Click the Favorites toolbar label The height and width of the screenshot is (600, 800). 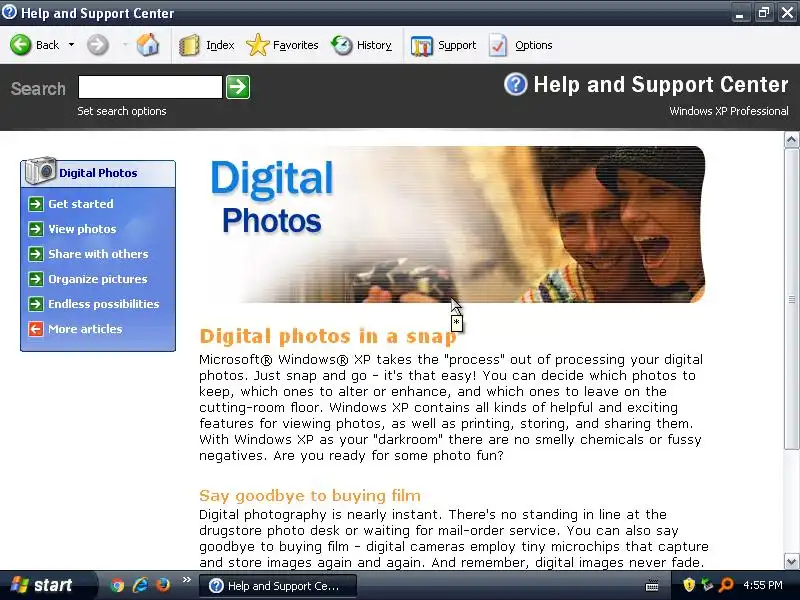point(295,45)
